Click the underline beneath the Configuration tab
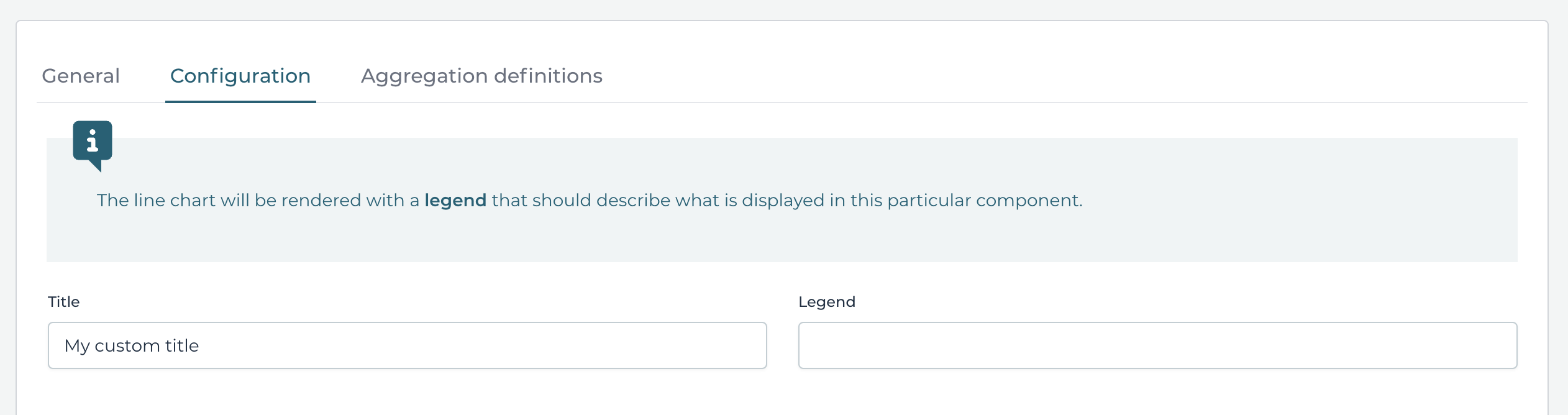The width and height of the screenshot is (1568, 415). (240, 99)
